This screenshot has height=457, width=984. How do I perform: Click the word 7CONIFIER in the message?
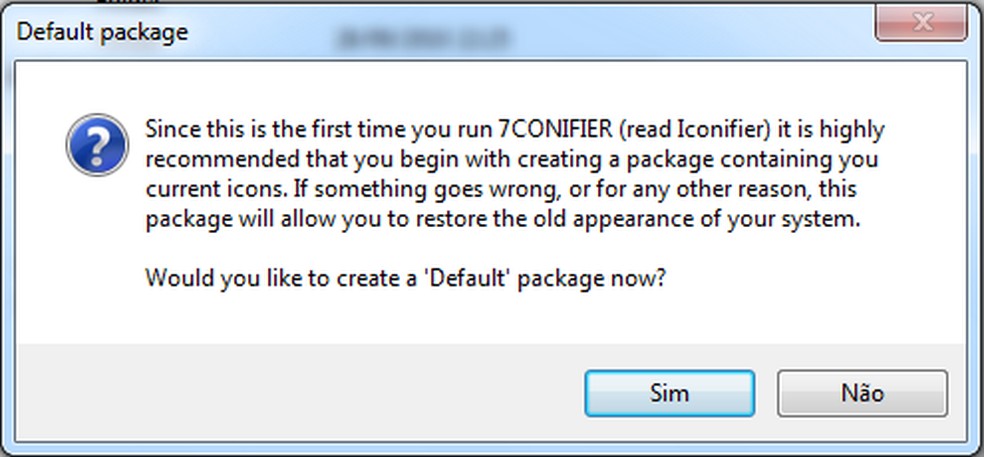[x=555, y=130]
